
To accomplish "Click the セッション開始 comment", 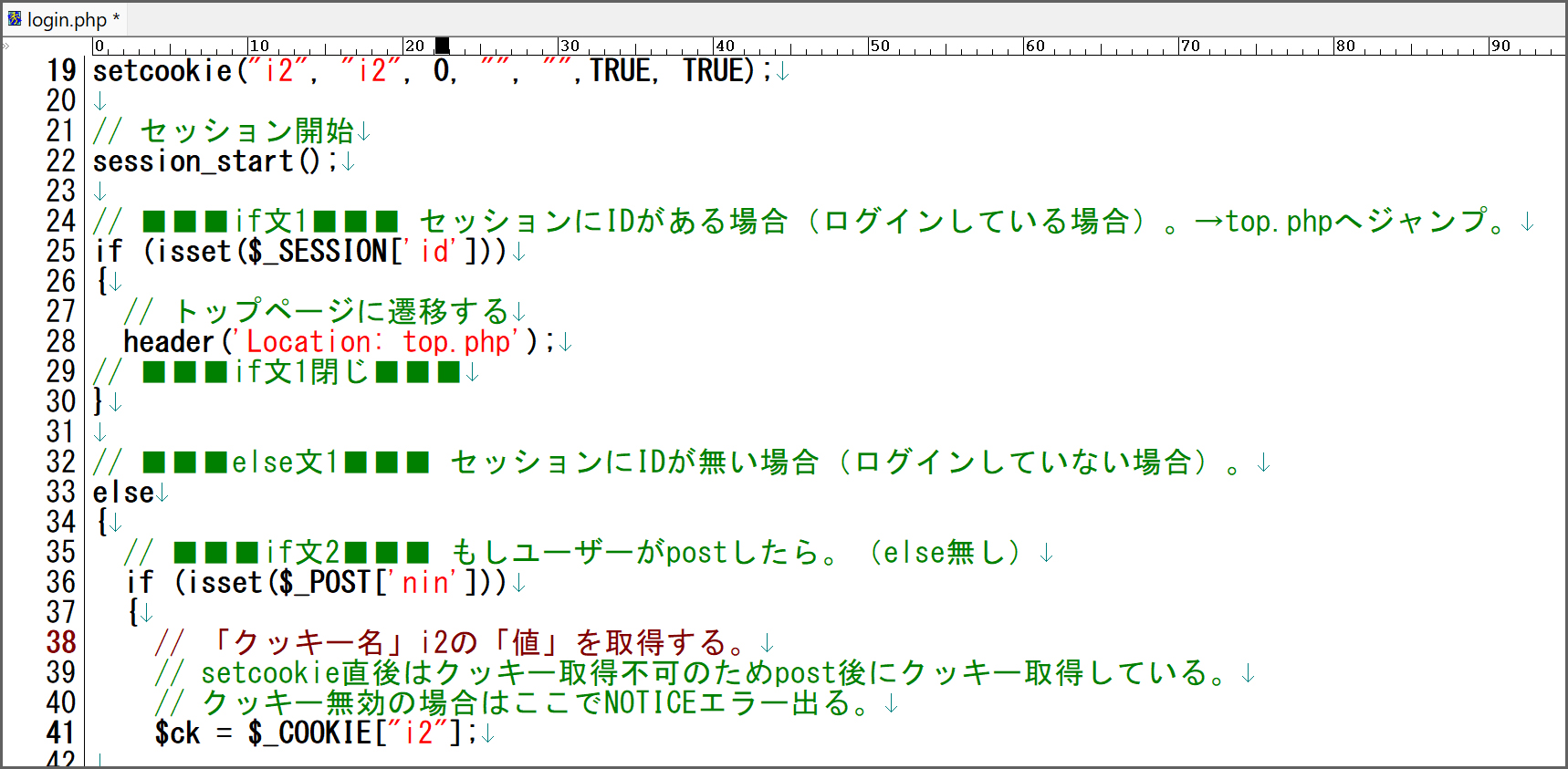I will pos(246,131).
